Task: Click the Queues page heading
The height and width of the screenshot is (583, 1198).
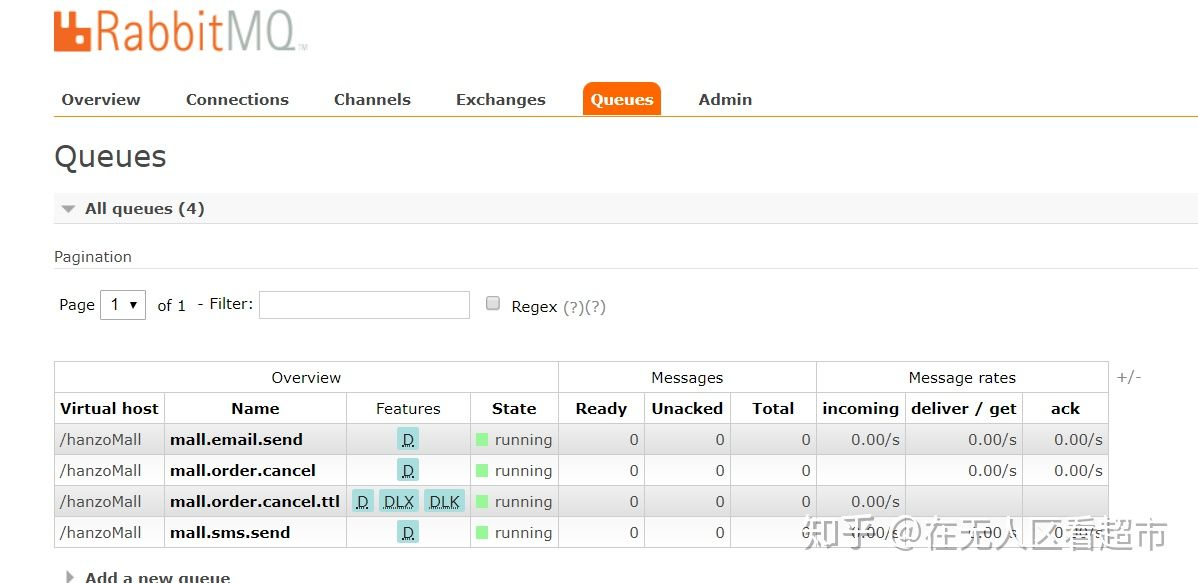Action: click(x=110, y=157)
